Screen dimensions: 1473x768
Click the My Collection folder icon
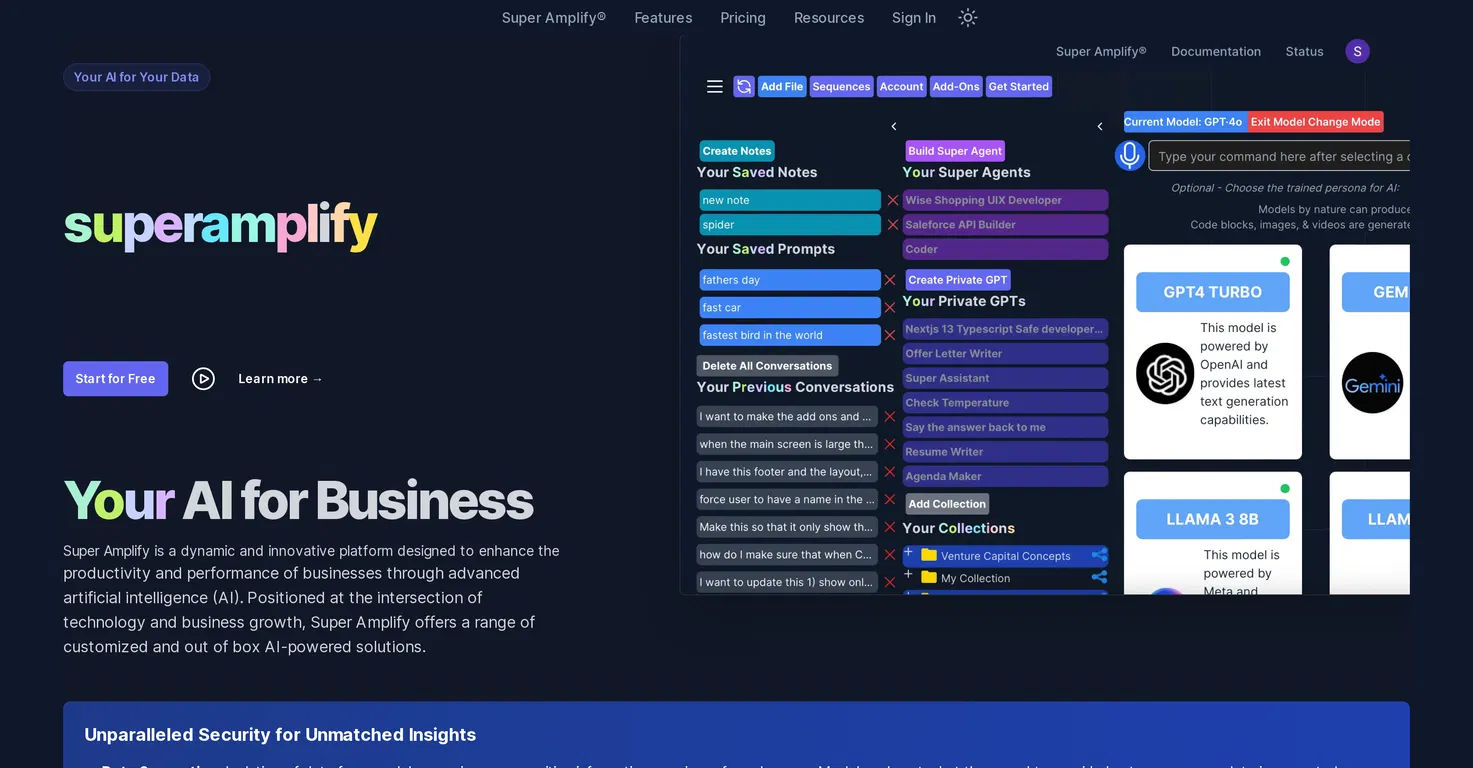coord(928,577)
